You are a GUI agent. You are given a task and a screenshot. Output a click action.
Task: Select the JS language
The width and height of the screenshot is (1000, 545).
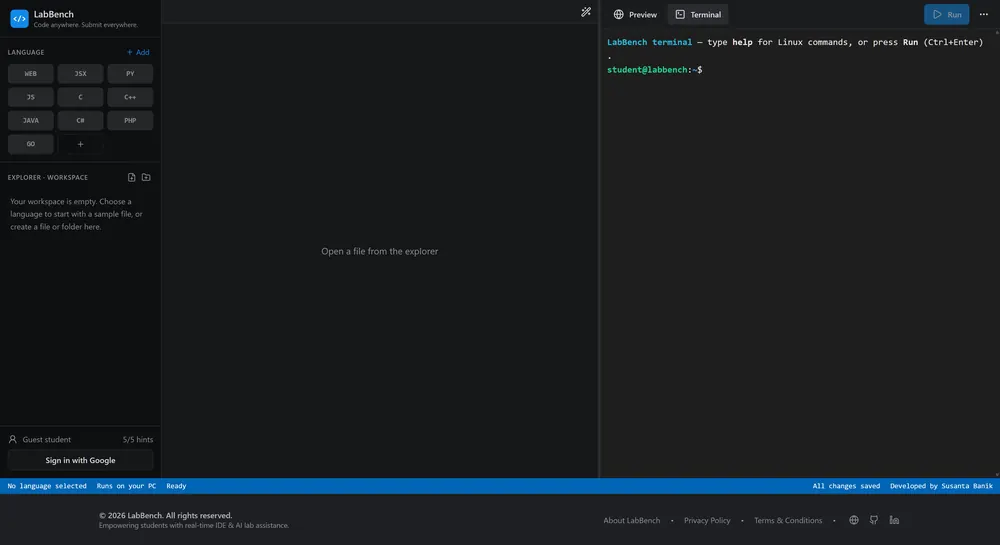tap(31, 97)
